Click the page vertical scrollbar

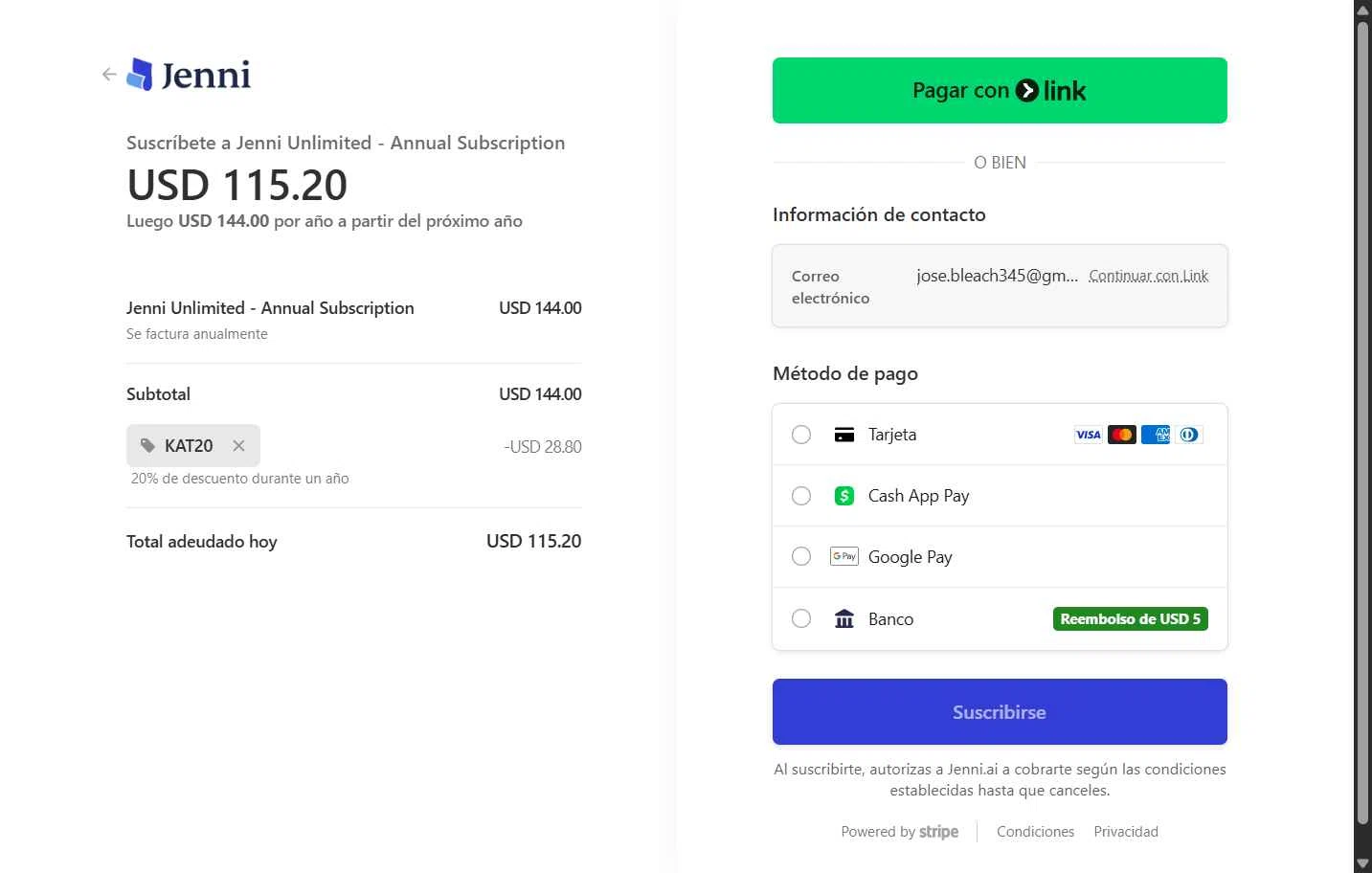click(x=1362, y=421)
